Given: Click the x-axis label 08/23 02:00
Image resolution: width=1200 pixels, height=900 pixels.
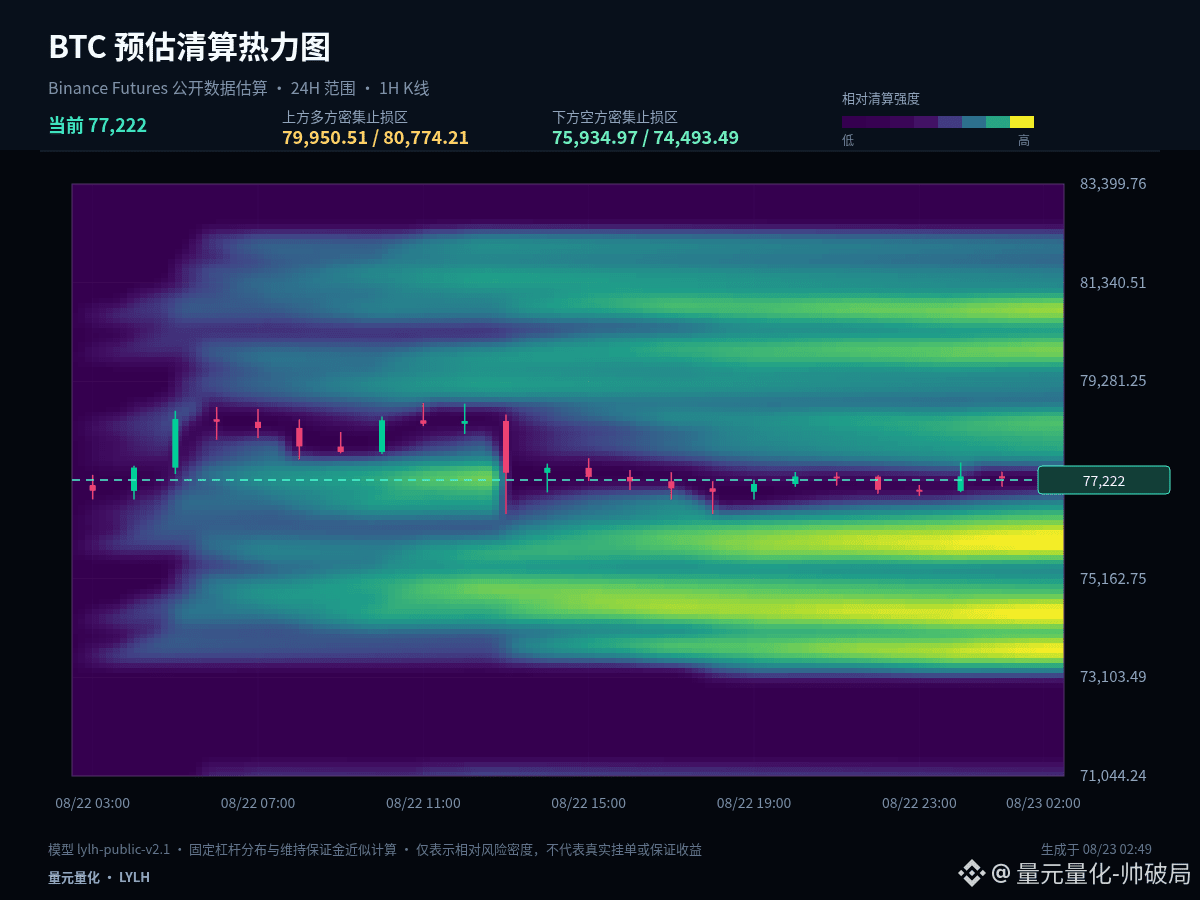Looking at the screenshot, I should point(1043,803).
